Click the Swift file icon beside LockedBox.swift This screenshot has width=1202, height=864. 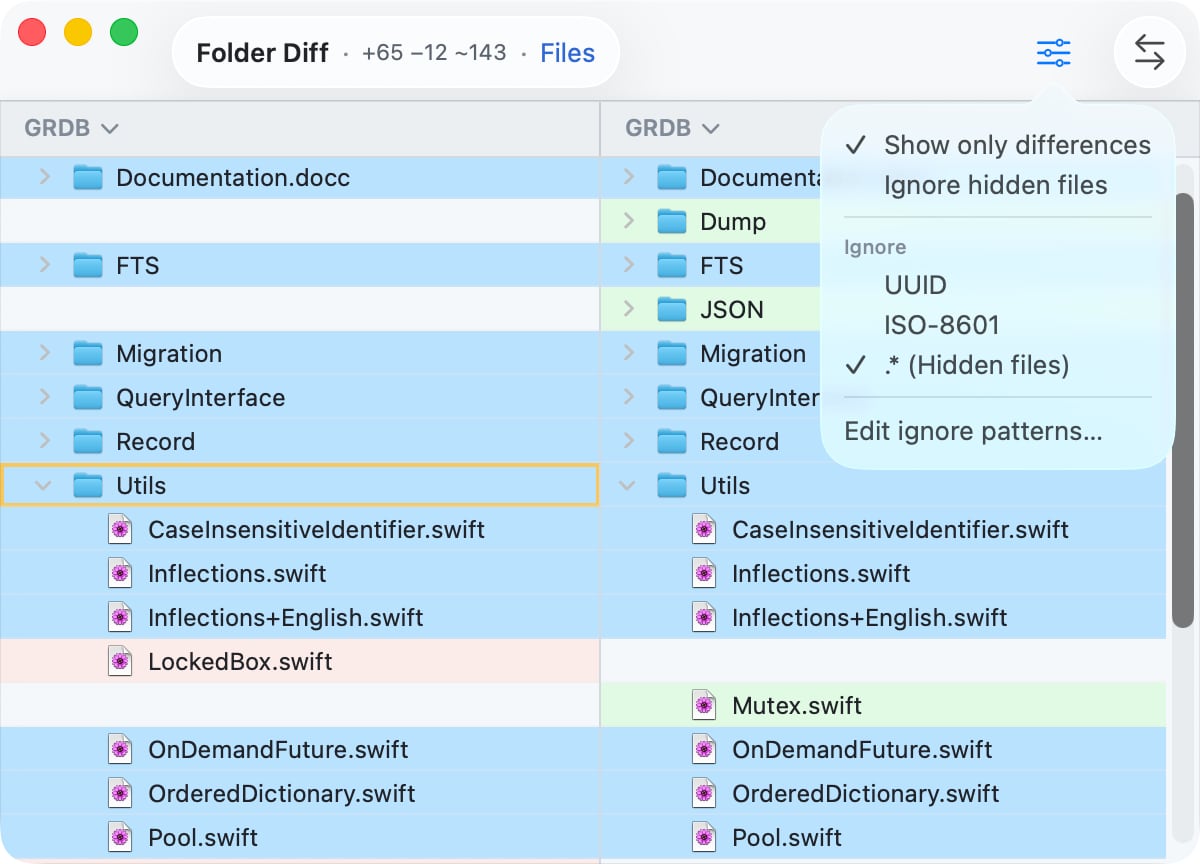click(121, 661)
